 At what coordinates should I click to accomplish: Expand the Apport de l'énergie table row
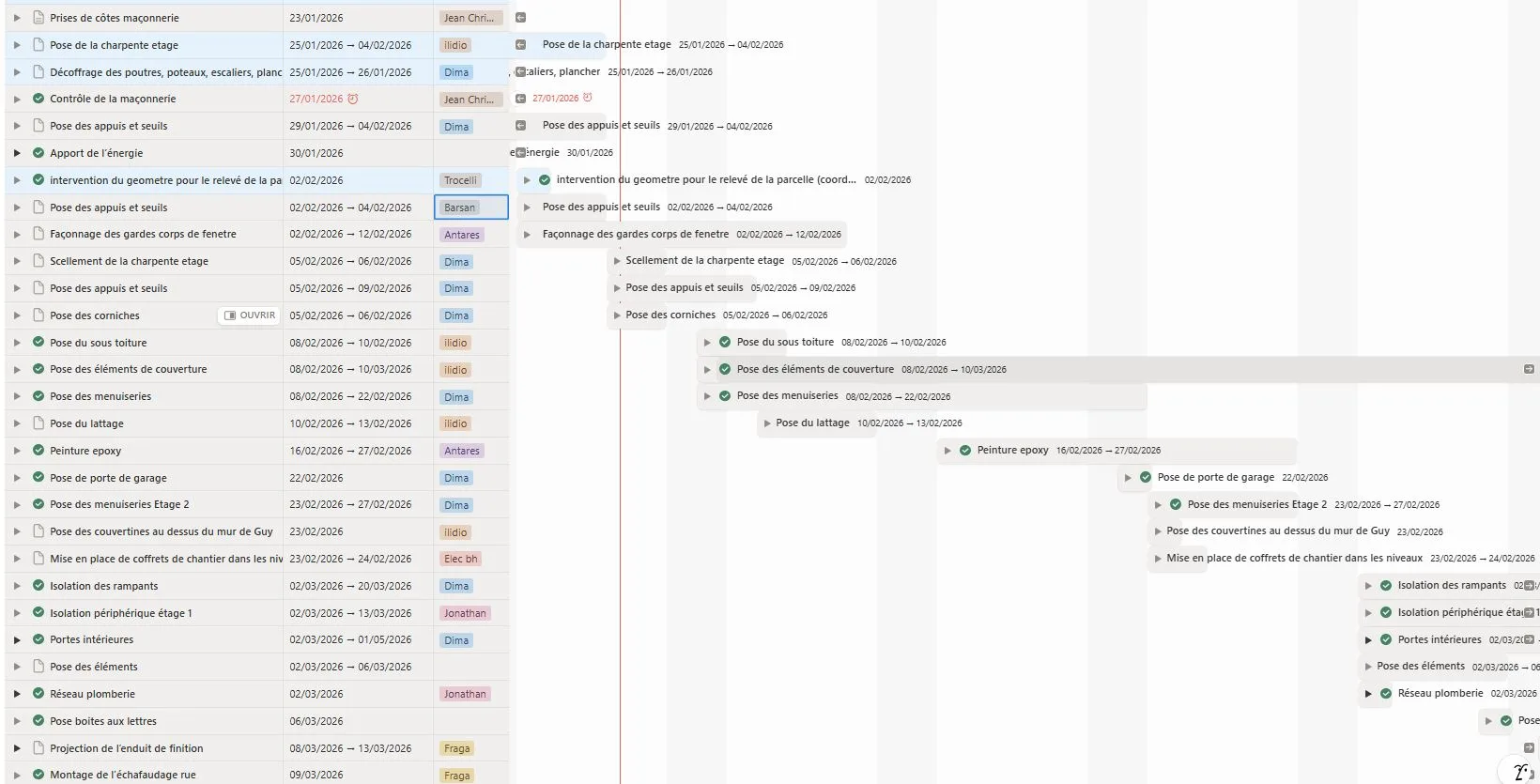[x=17, y=153]
